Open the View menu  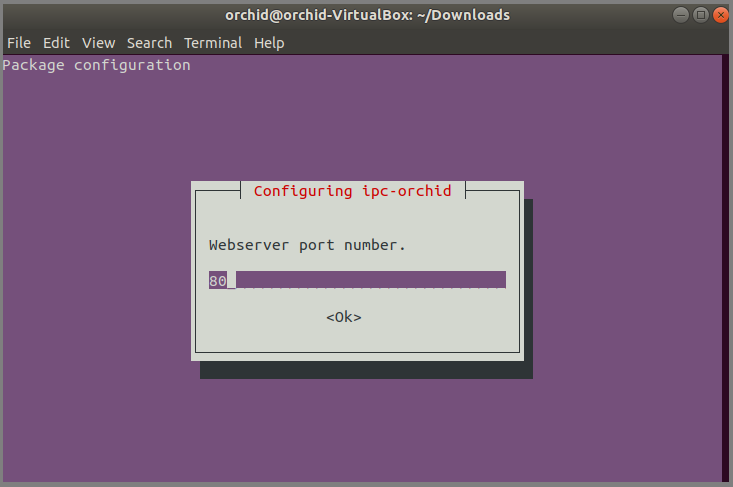pyautogui.click(x=98, y=43)
